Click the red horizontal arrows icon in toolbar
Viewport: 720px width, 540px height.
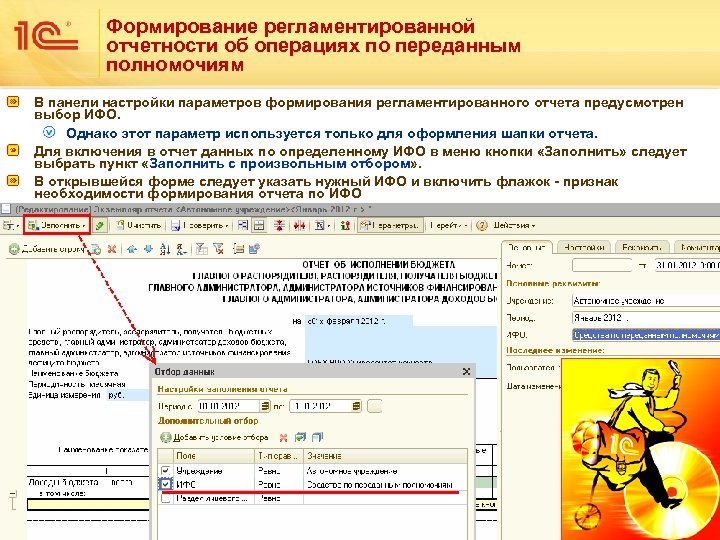[300, 225]
